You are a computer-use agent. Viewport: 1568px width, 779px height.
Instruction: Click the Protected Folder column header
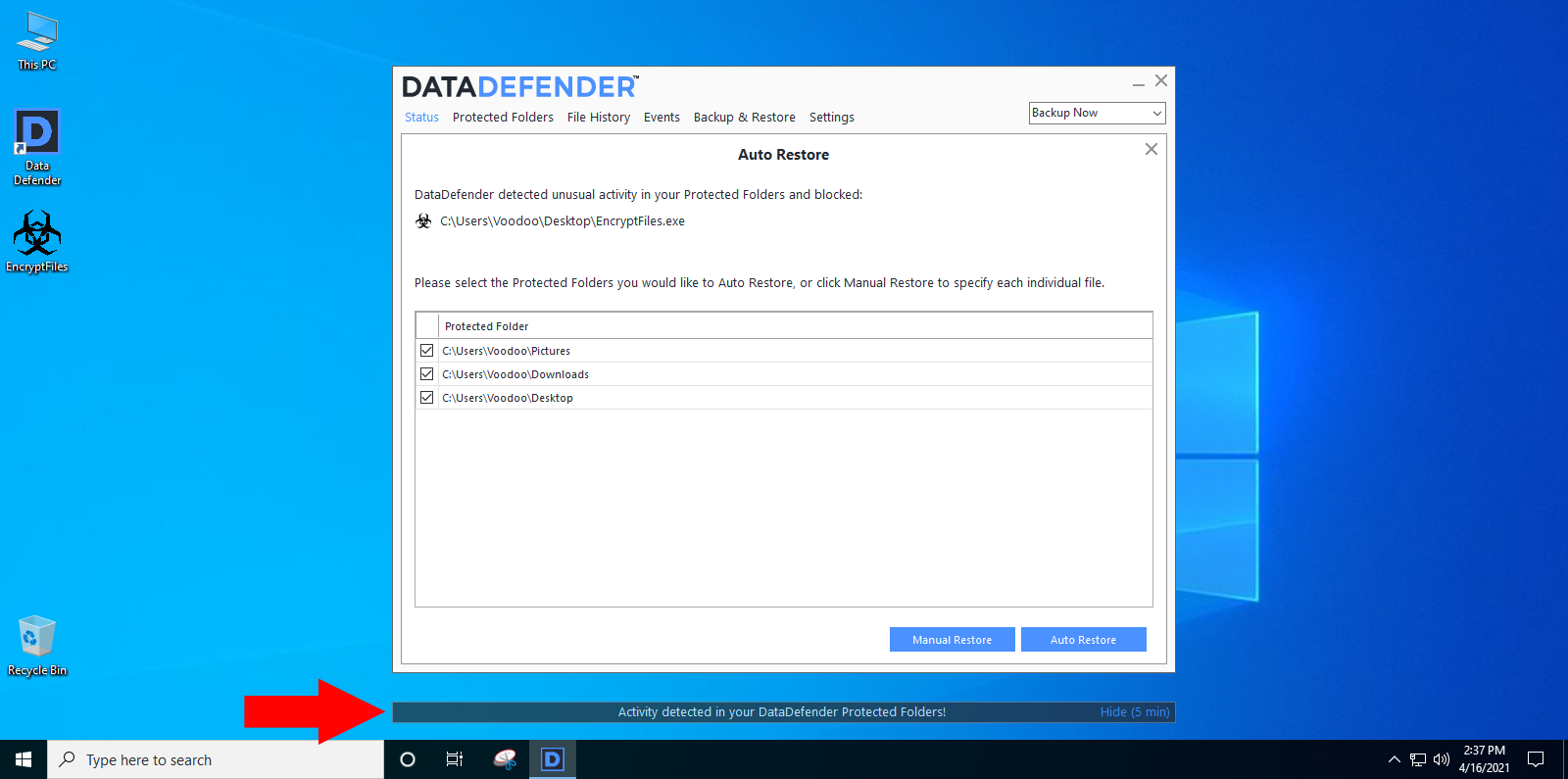click(486, 326)
